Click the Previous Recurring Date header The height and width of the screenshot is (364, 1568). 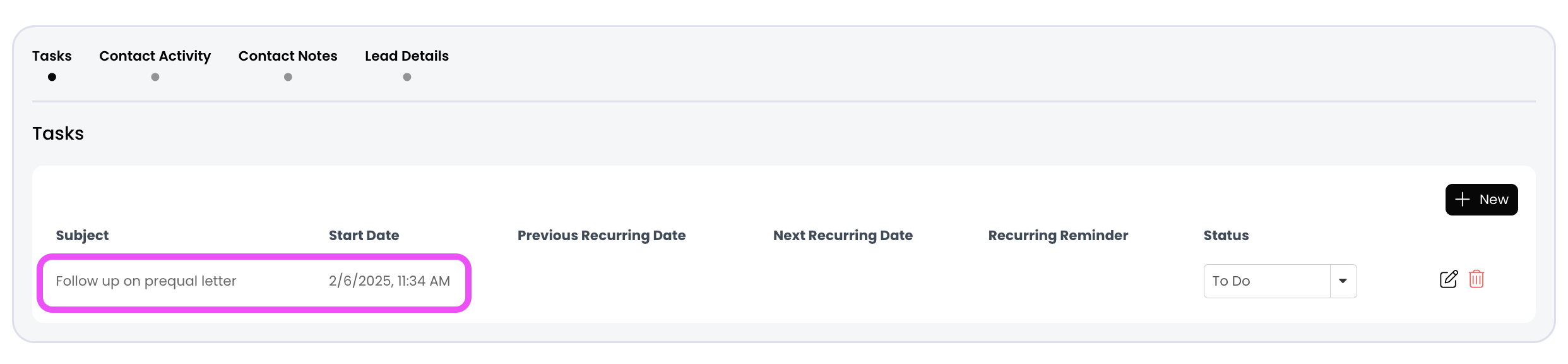601,236
